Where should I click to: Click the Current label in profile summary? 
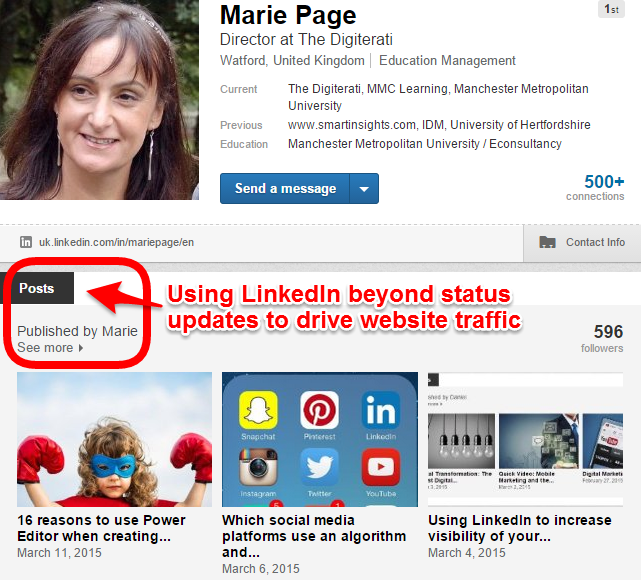pos(239,89)
